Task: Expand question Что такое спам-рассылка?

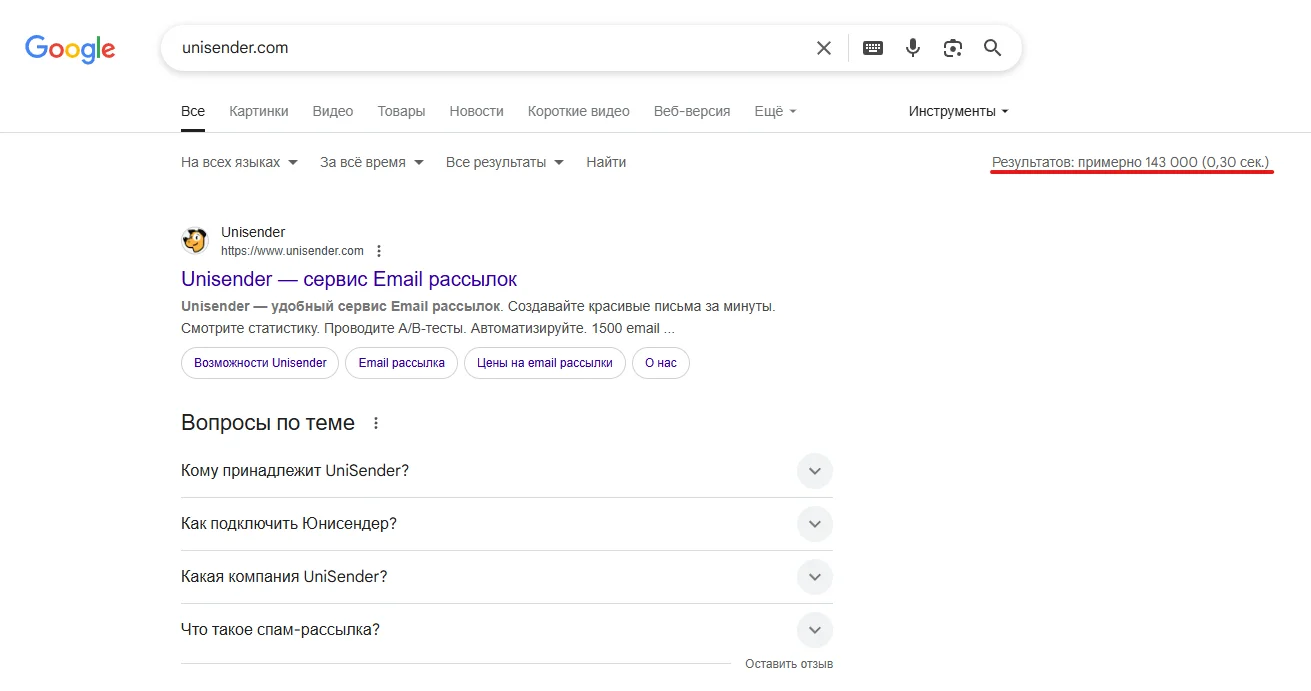Action: [x=814, y=630]
